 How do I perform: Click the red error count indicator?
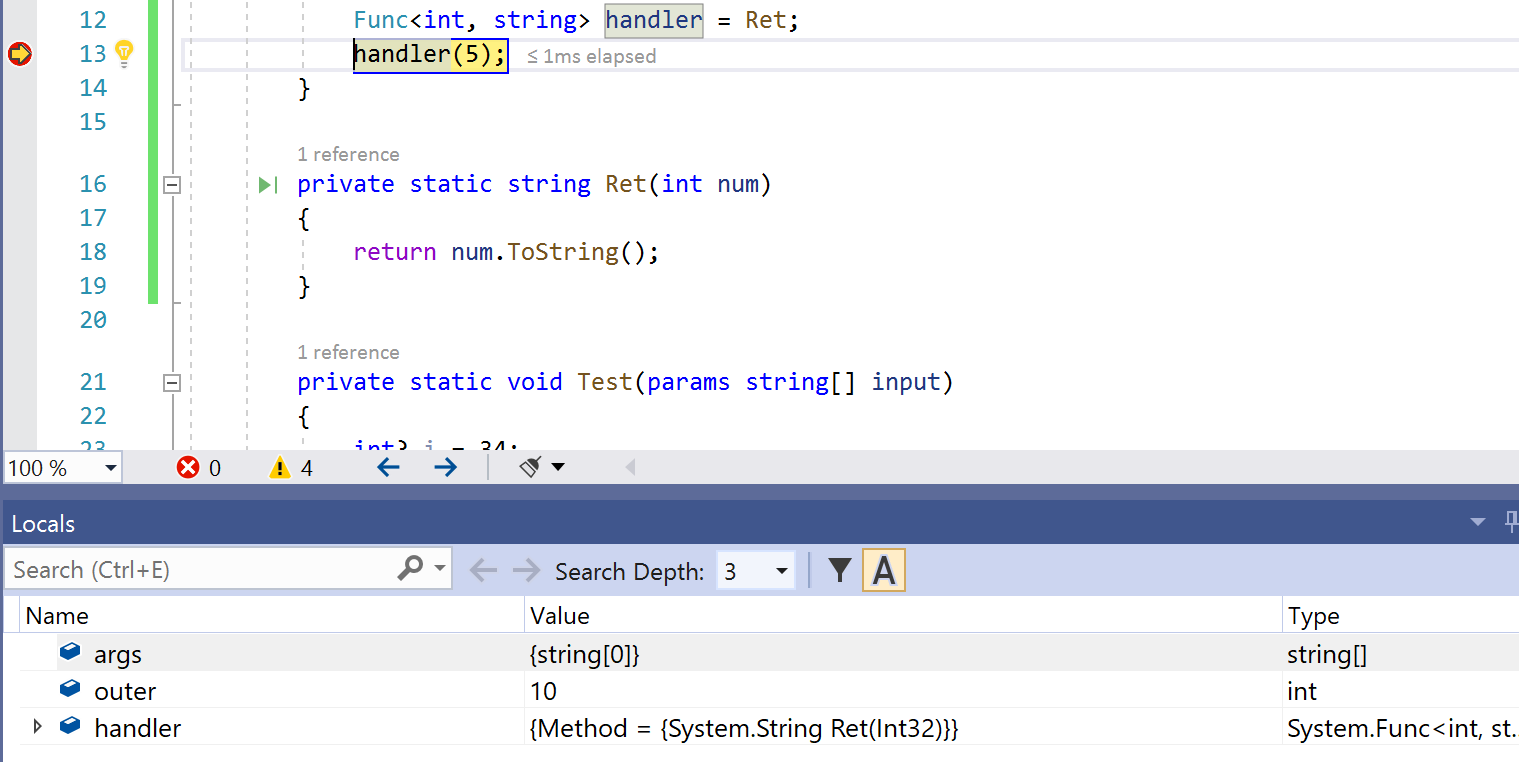199,467
